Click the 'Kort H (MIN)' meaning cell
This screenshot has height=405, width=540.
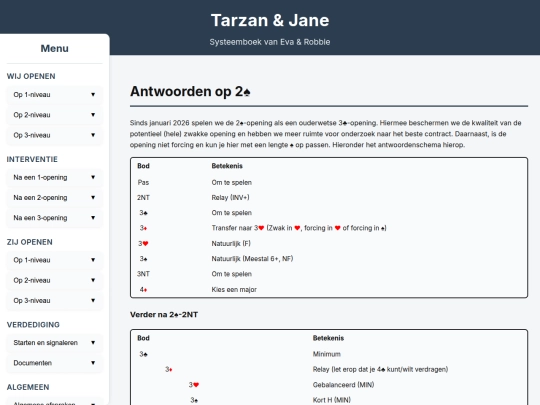point(332,400)
